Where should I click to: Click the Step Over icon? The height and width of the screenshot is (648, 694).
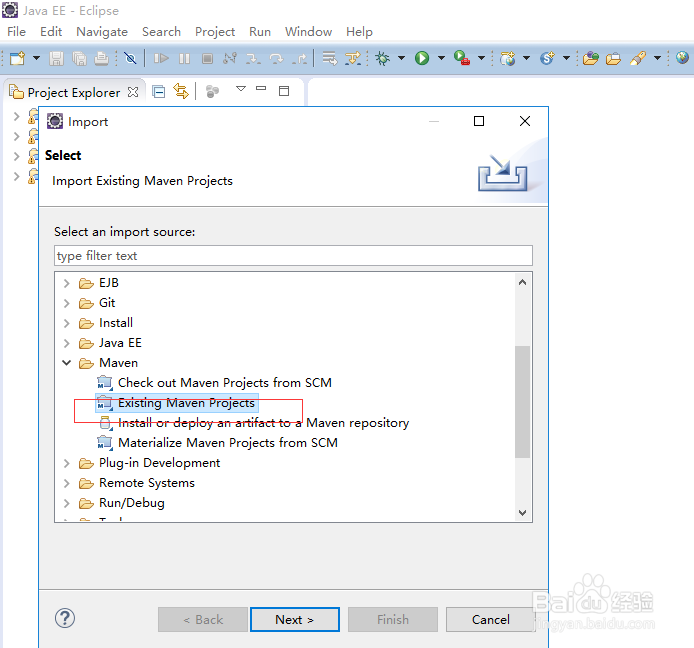coord(276,58)
